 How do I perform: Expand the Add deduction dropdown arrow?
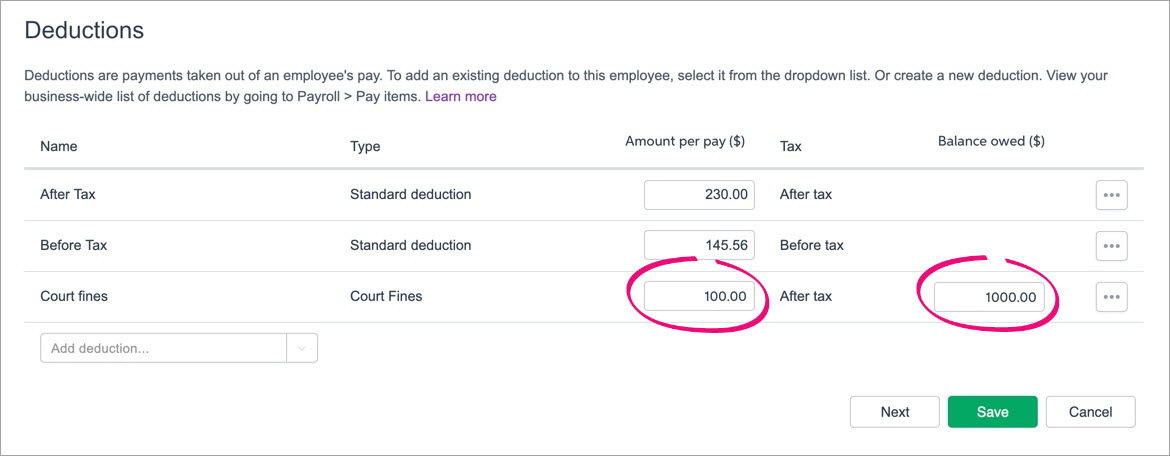tap(302, 348)
